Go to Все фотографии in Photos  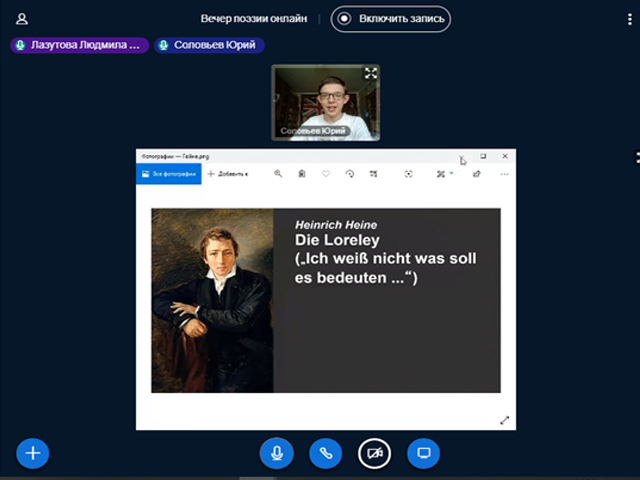pyautogui.click(x=168, y=174)
